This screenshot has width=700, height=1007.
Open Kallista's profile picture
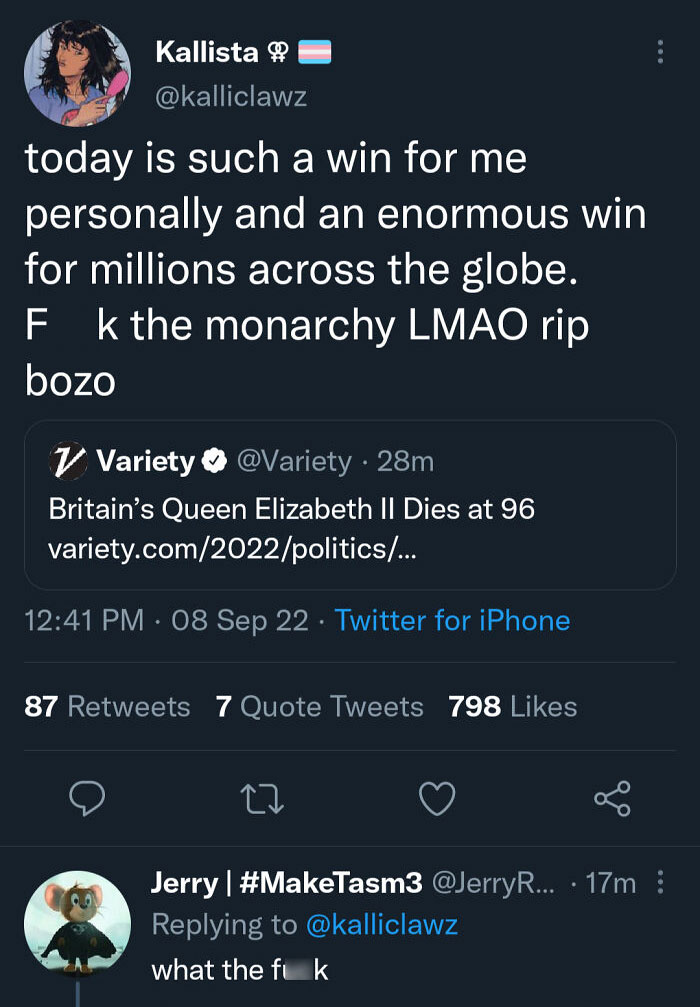point(76,73)
